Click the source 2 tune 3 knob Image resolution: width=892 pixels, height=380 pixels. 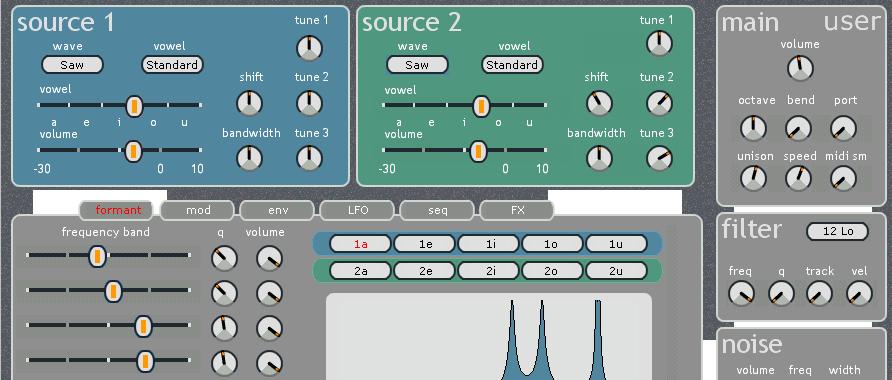[x=659, y=158]
